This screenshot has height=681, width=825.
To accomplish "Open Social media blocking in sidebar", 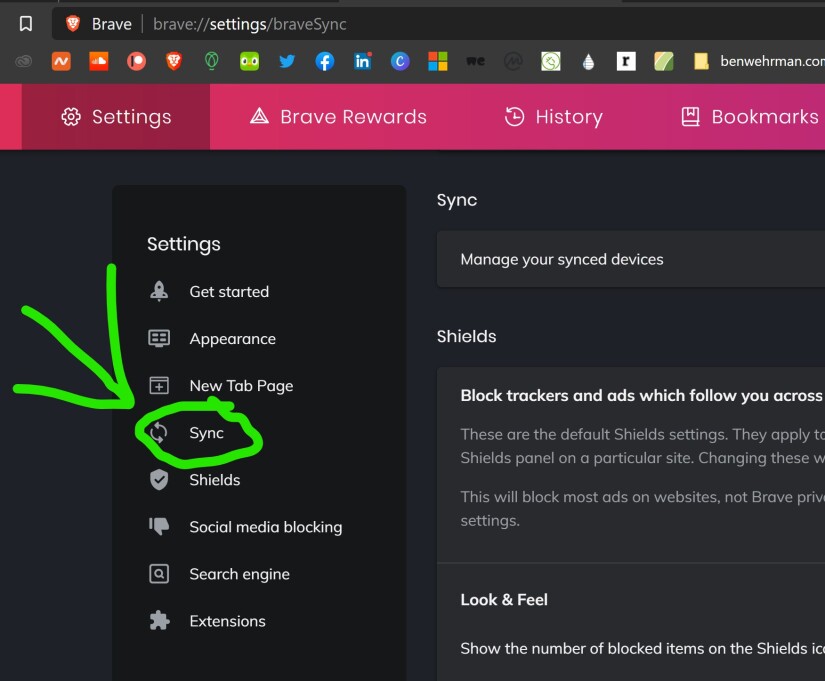I will click(245, 527).
